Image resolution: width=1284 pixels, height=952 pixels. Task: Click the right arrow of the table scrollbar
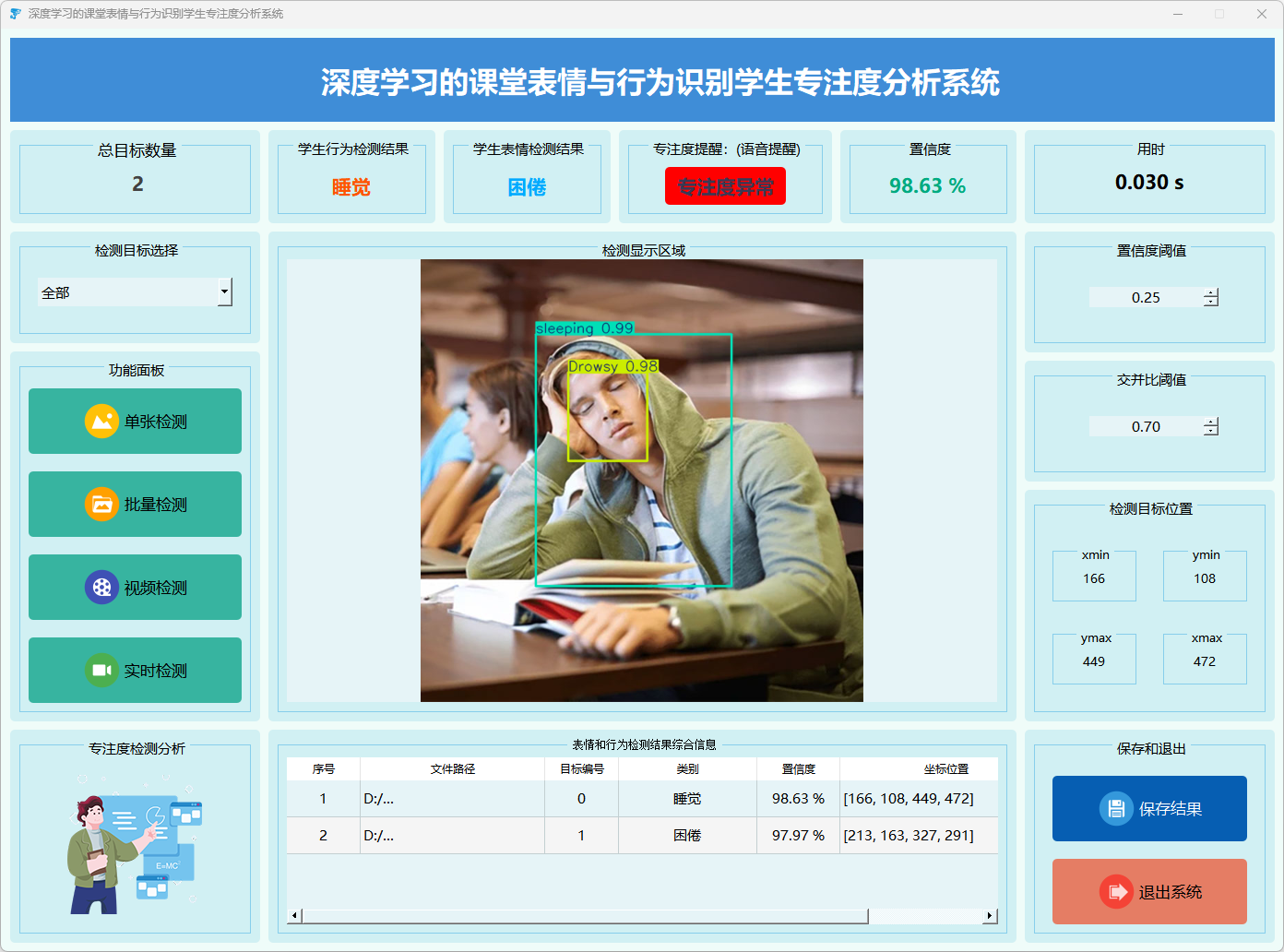pyautogui.click(x=990, y=916)
